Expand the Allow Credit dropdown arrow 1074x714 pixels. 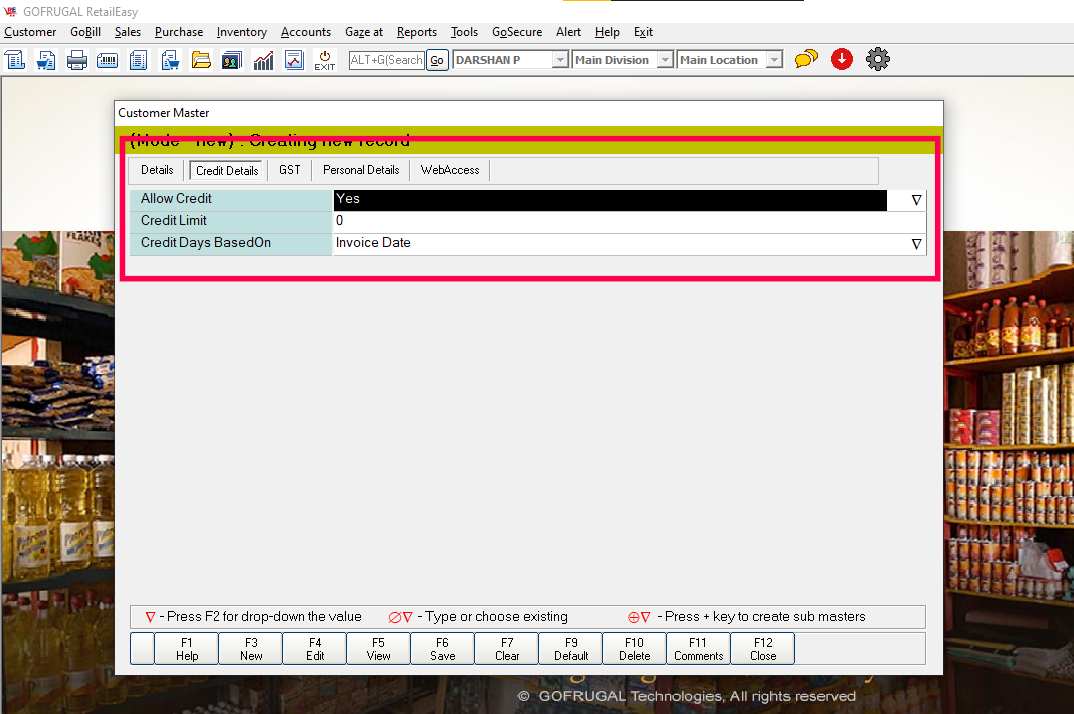pyautogui.click(x=916, y=200)
